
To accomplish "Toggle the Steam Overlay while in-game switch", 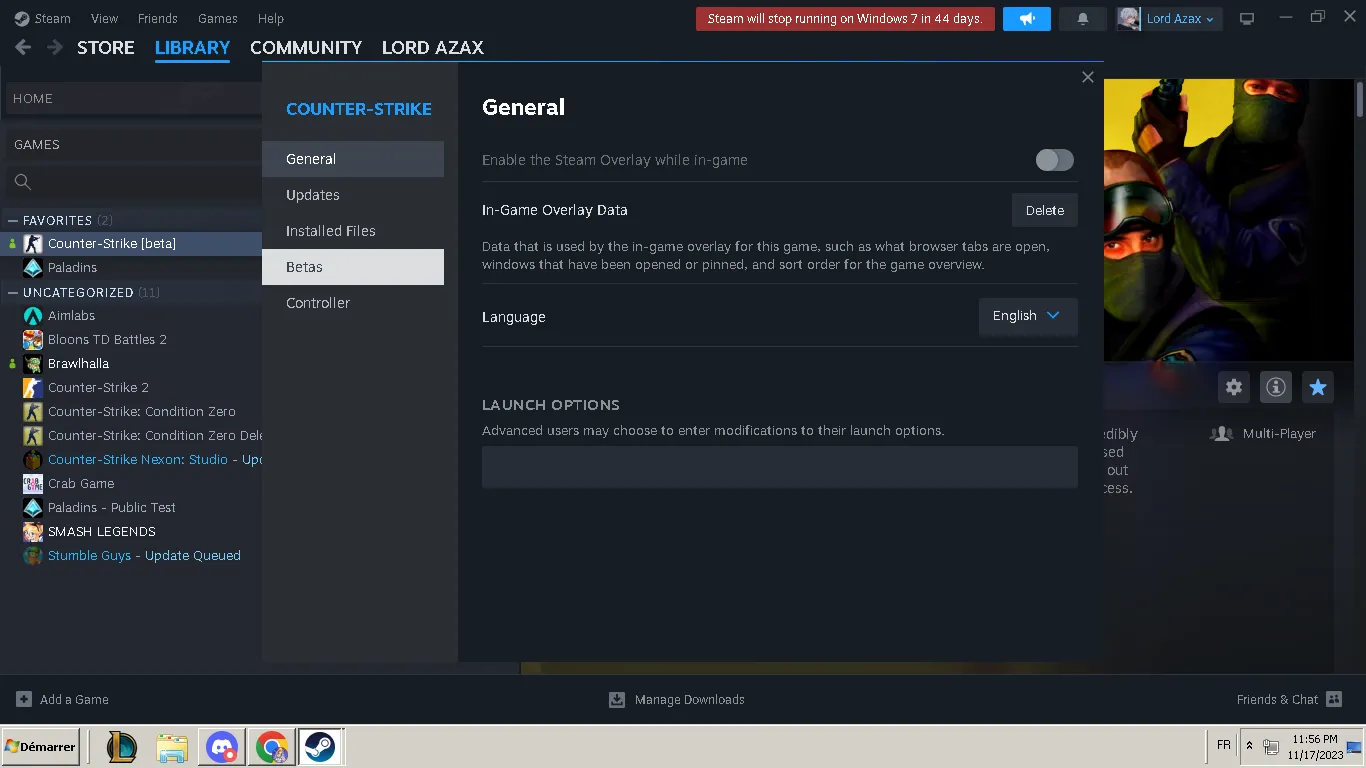I will tap(1054, 160).
